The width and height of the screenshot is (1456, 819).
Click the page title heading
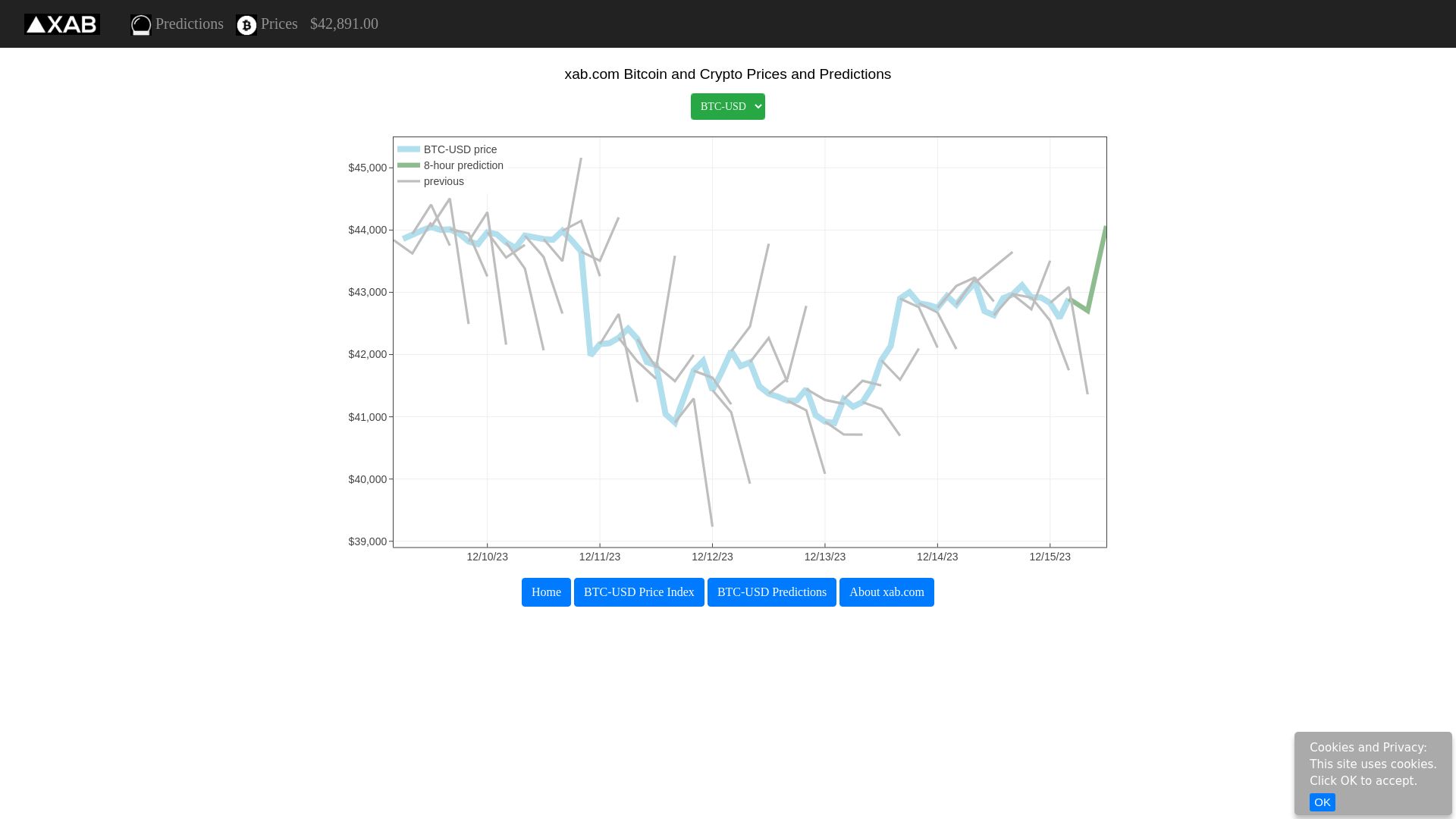(x=727, y=74)
